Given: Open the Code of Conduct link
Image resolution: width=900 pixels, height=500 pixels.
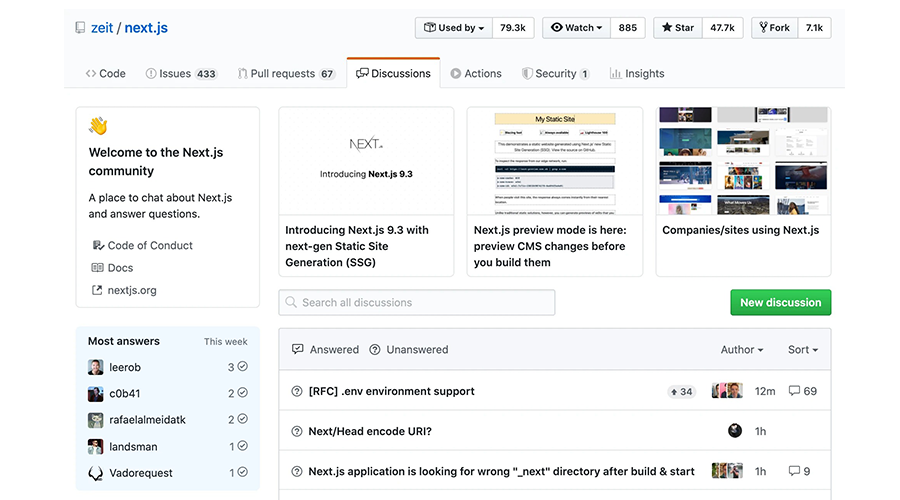Looking at the screenshot, I should pos(142,245).
